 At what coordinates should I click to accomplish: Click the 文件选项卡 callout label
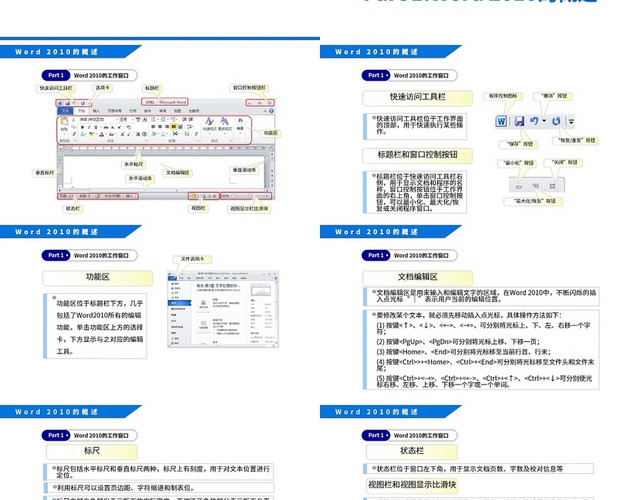point(193,259)
